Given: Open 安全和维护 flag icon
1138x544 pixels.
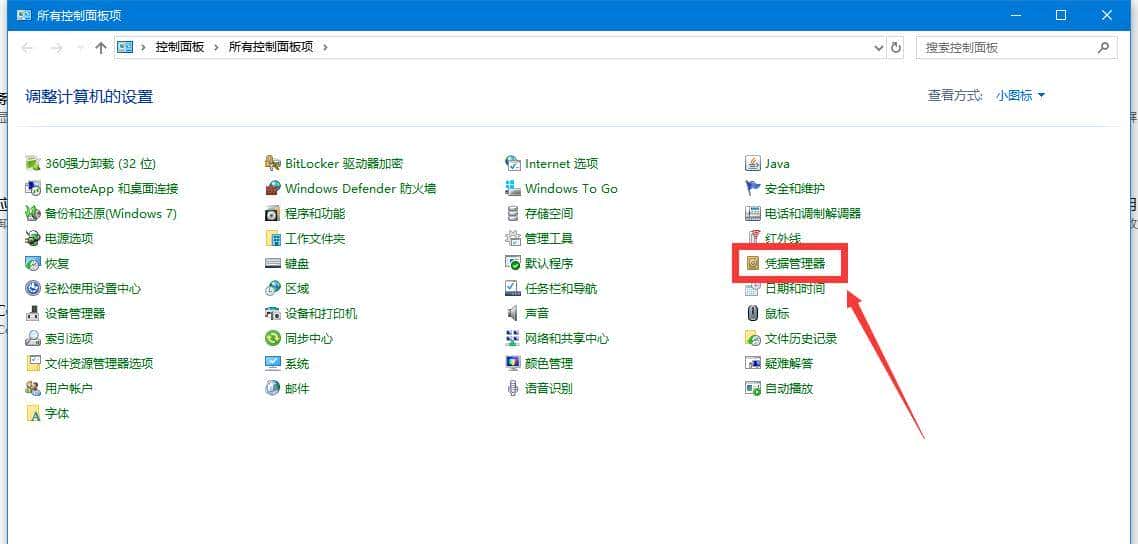Looking at the screenshot, I should pyautogui.click(x=753, y=189).
